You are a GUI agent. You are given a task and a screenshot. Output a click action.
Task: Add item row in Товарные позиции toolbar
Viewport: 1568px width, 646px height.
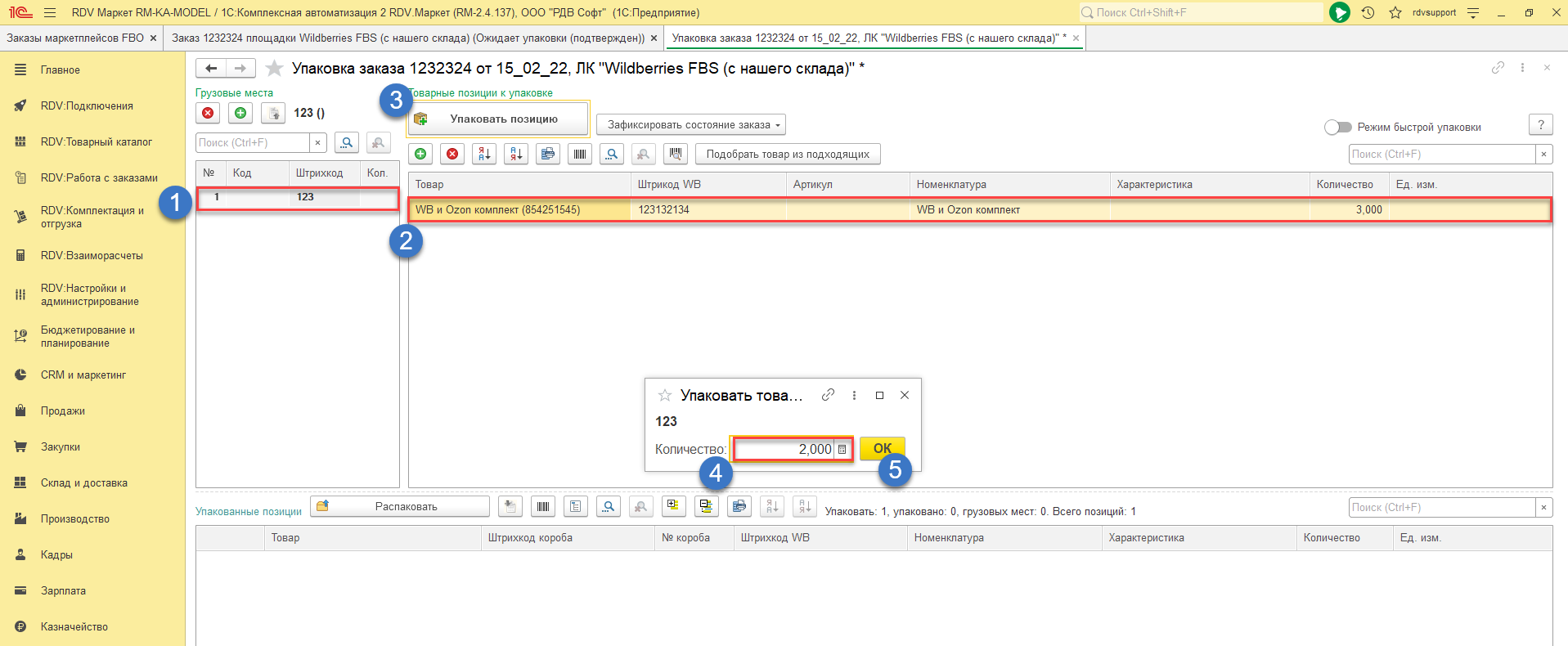pos(420,154)
